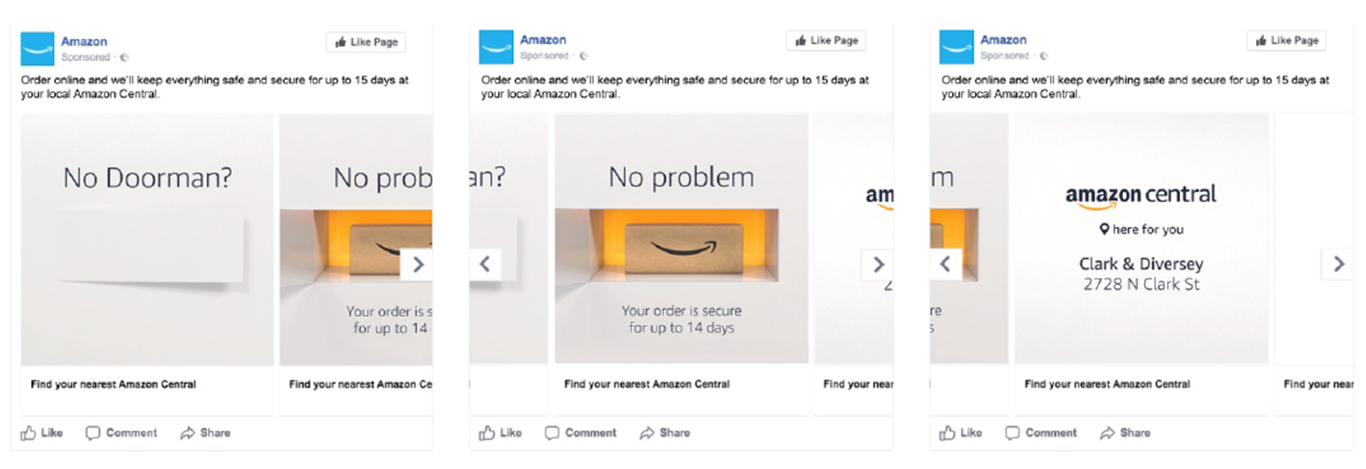Share the middle Amazon ad post
This screenshot has width=1366, height=469.
[x=665, y=433]
